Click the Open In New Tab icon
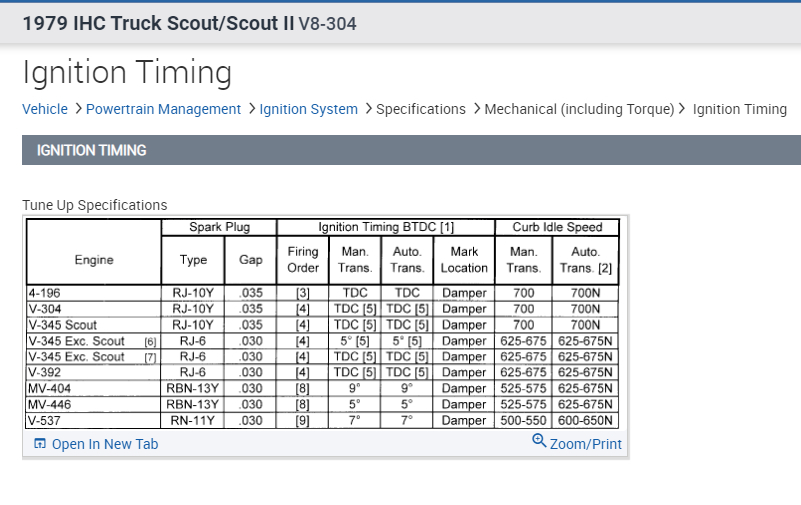Viewport: 801px width, 505px height. (40, 444)
